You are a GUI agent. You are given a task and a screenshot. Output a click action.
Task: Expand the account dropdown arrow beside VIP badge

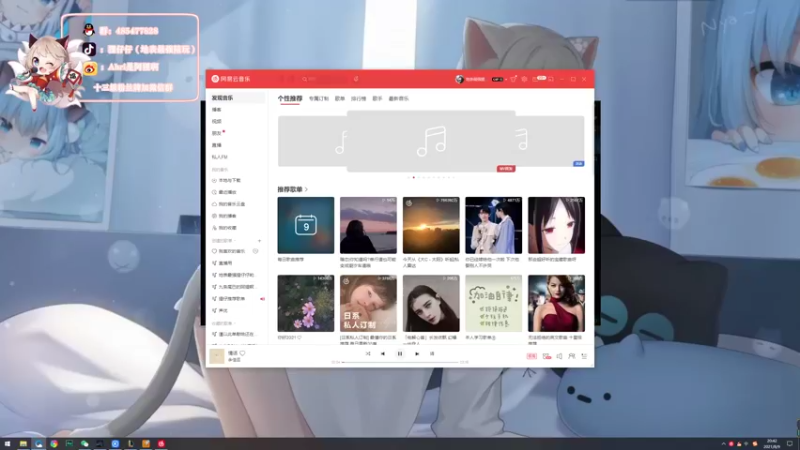point(506,79)
